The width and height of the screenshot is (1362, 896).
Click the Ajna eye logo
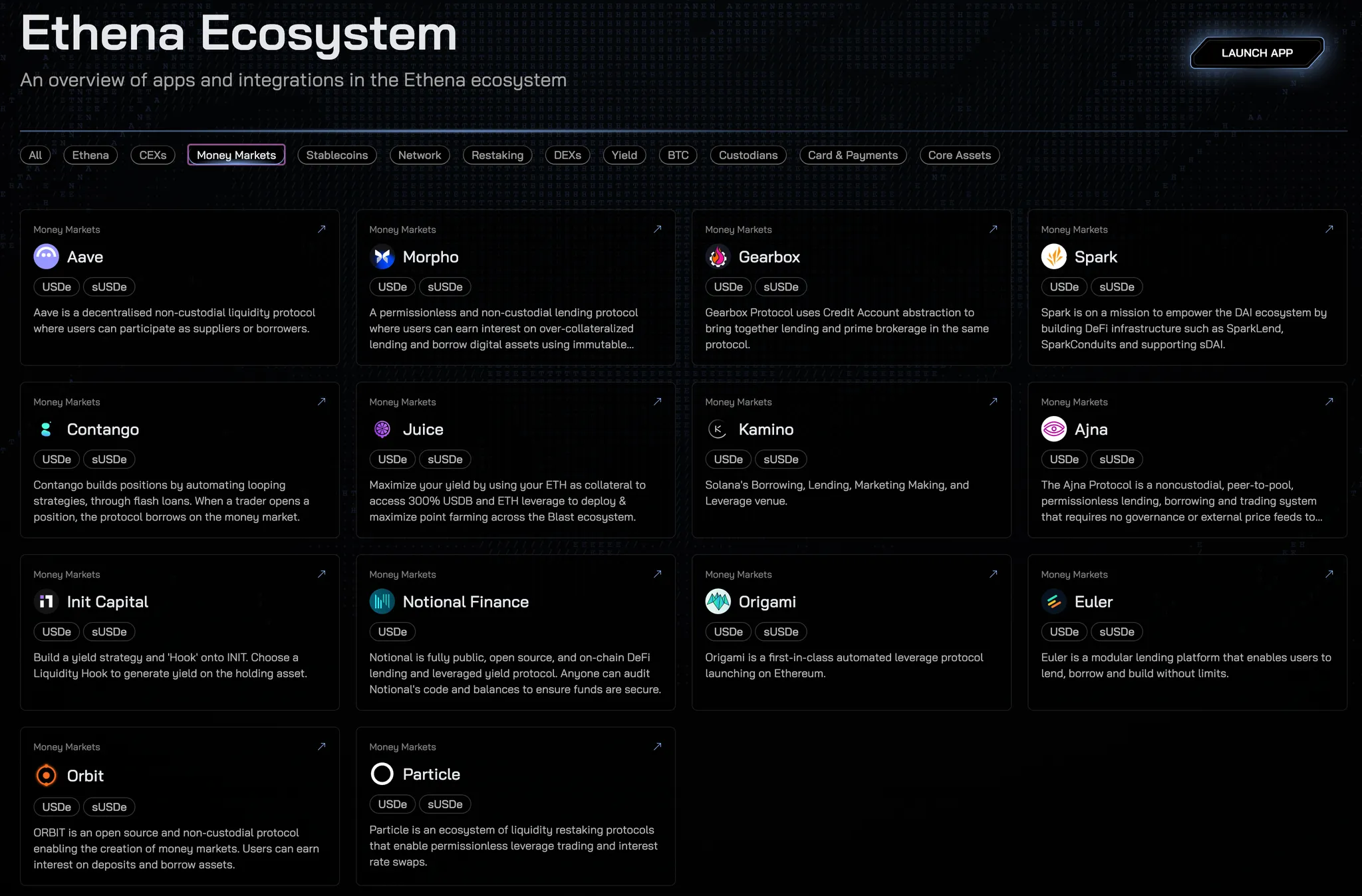pos(1053,429)
